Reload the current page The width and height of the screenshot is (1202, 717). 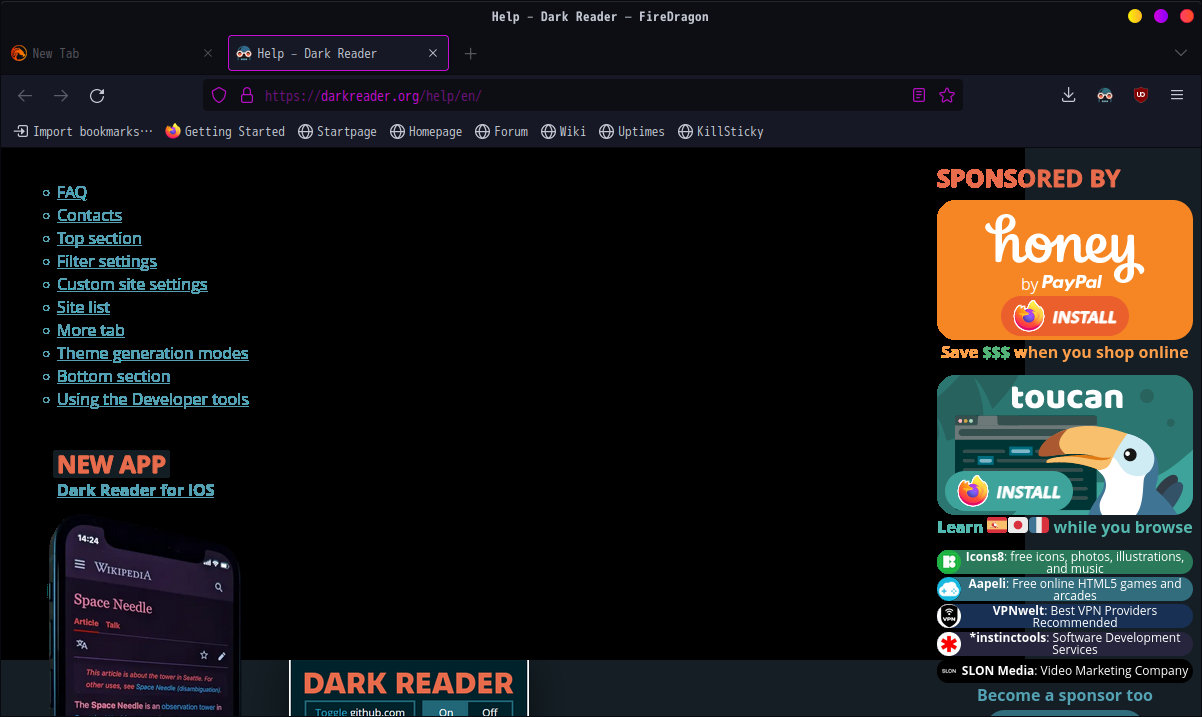97,96
